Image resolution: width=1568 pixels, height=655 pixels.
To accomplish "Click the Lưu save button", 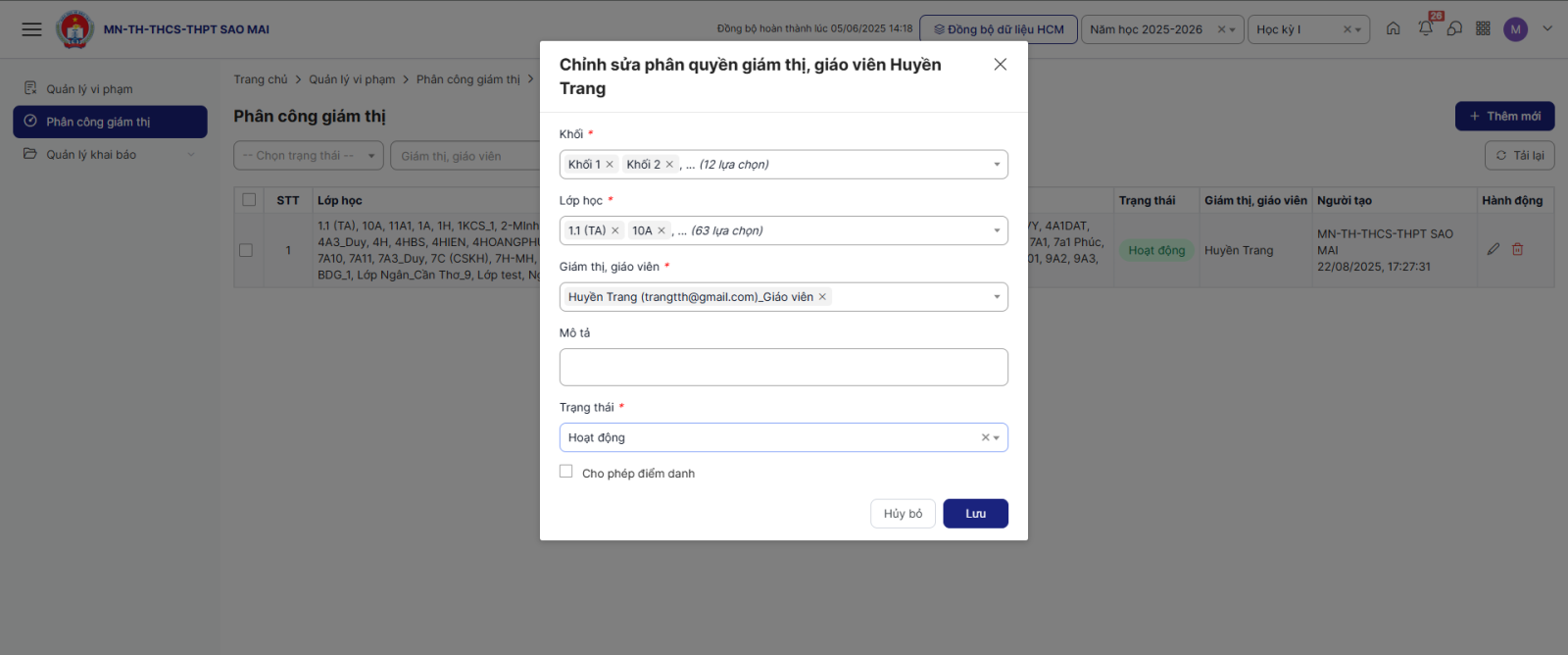I will 975,514.
